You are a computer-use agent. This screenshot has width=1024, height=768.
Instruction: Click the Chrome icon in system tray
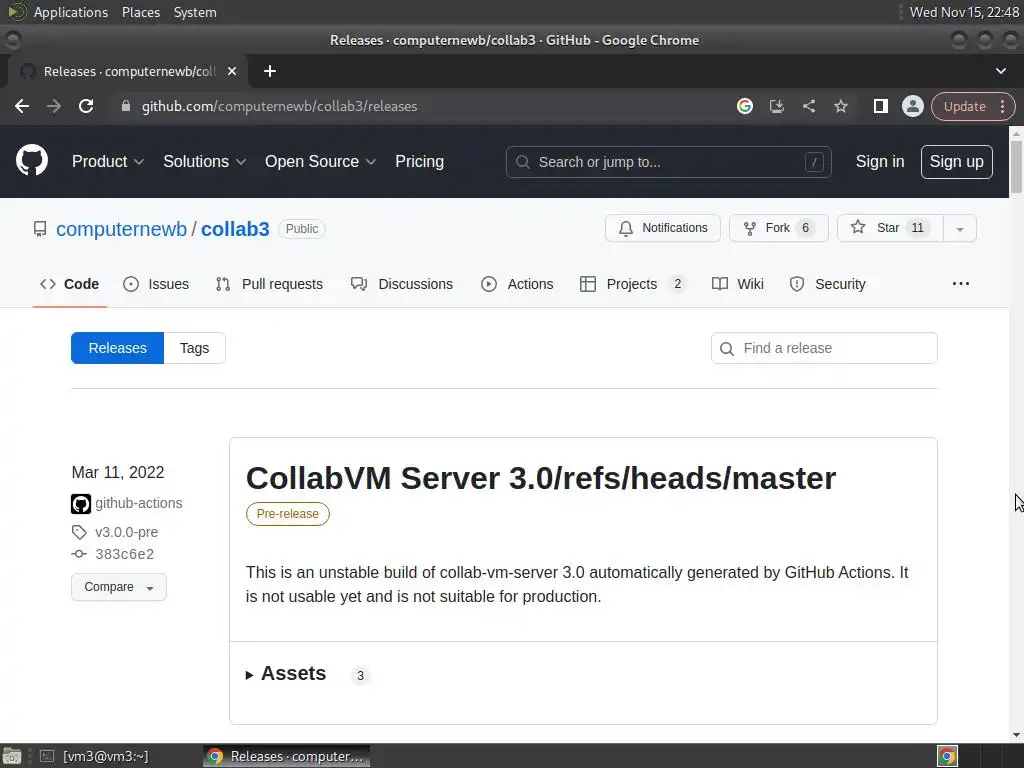pos(948,756)
